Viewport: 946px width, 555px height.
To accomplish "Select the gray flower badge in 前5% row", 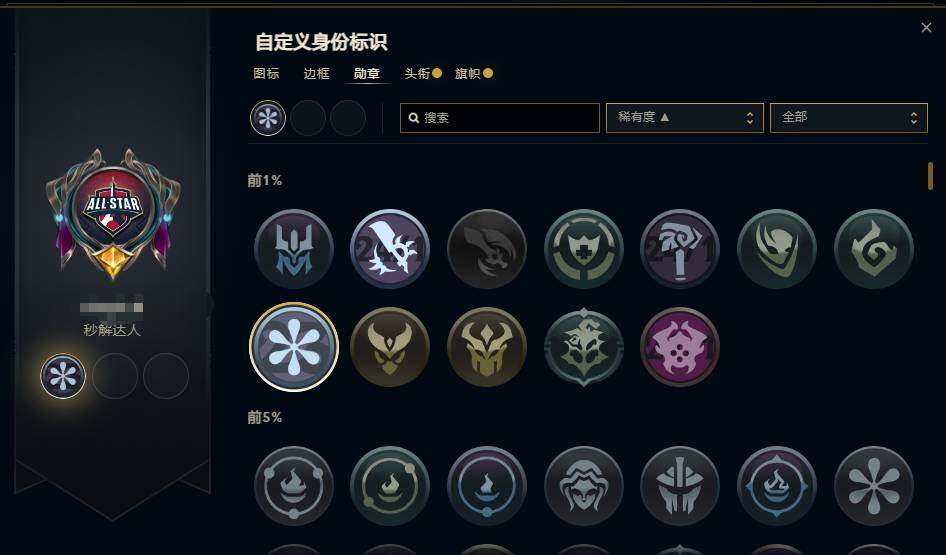I will [874, 486].
